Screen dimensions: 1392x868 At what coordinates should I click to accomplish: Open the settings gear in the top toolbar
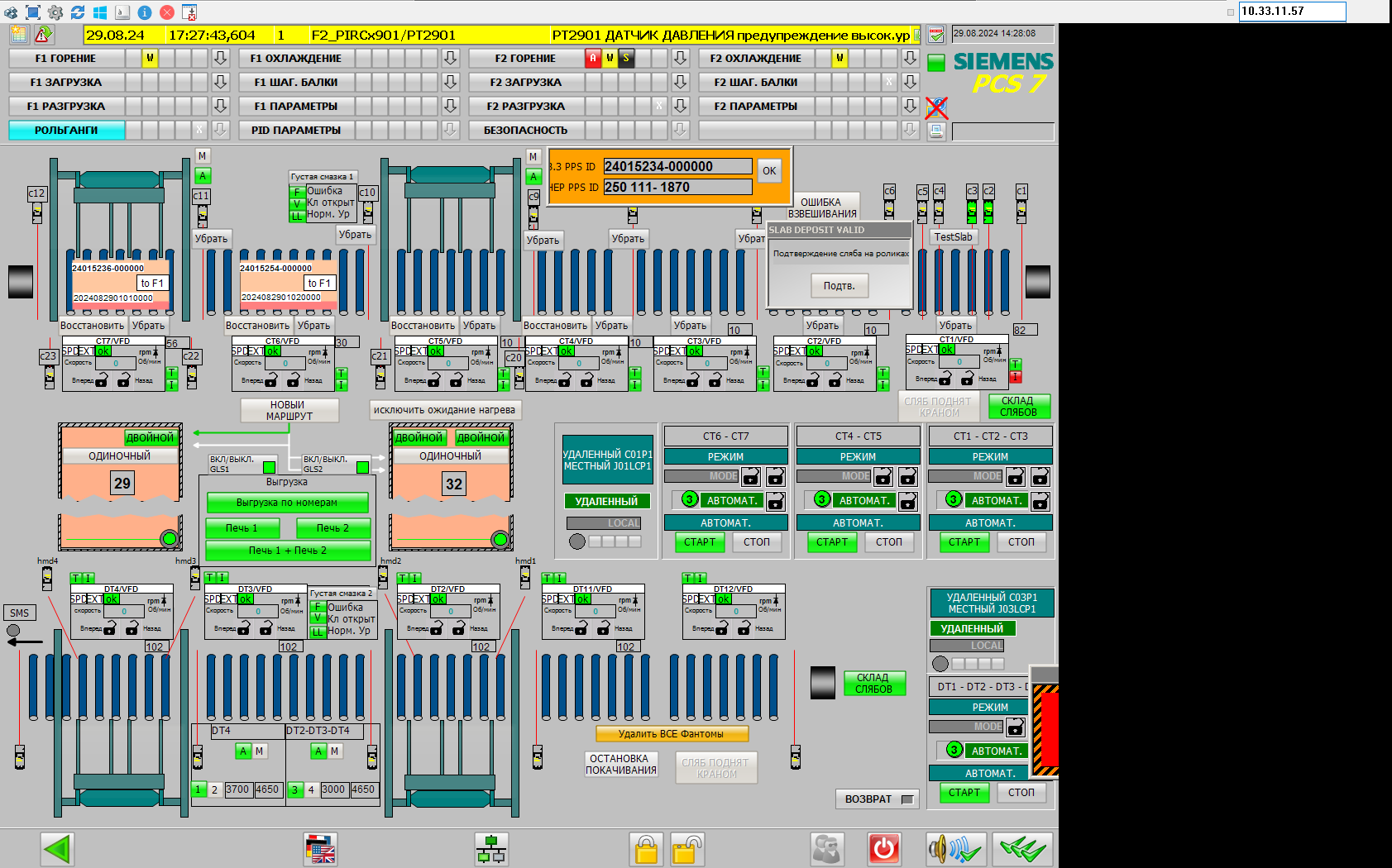(x=55, y=12)
